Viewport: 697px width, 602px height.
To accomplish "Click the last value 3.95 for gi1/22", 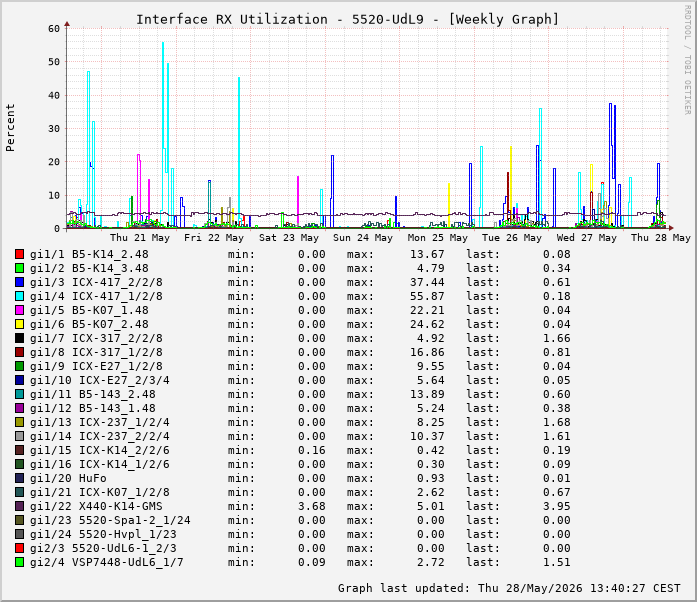I will (557, 506).
